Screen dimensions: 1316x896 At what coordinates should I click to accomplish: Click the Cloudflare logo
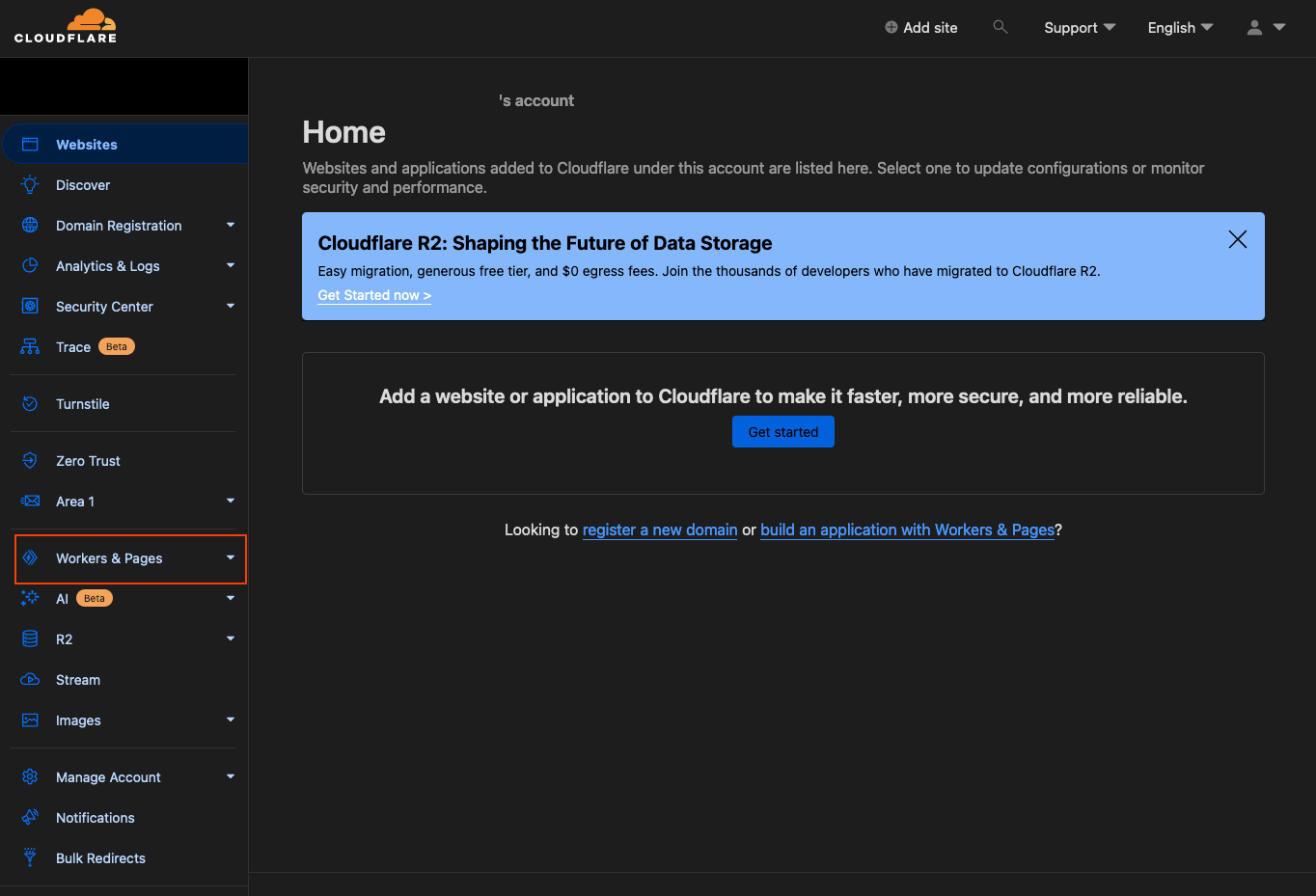66,26
